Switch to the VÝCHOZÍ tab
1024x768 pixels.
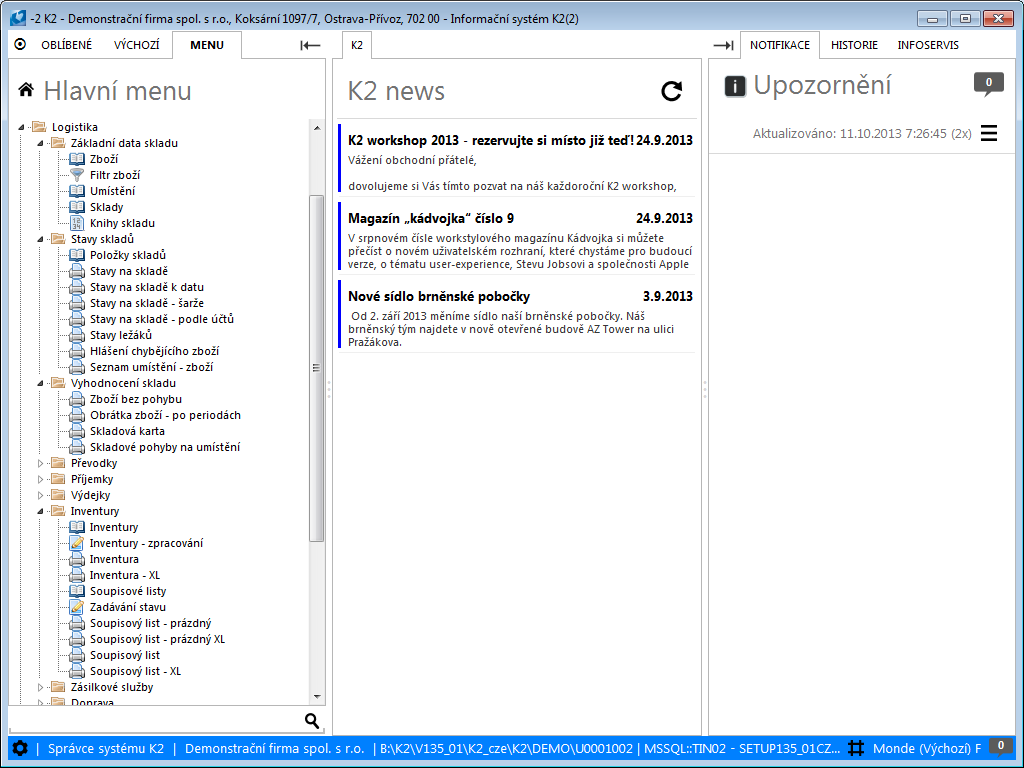pos(136,45)
